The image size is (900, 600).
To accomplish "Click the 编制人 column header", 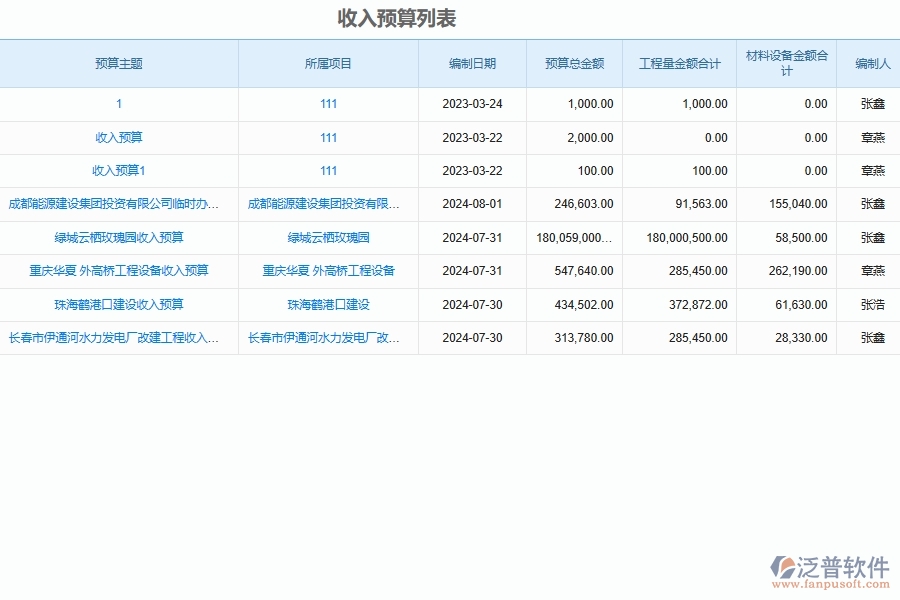I will (x=870, y=62).
